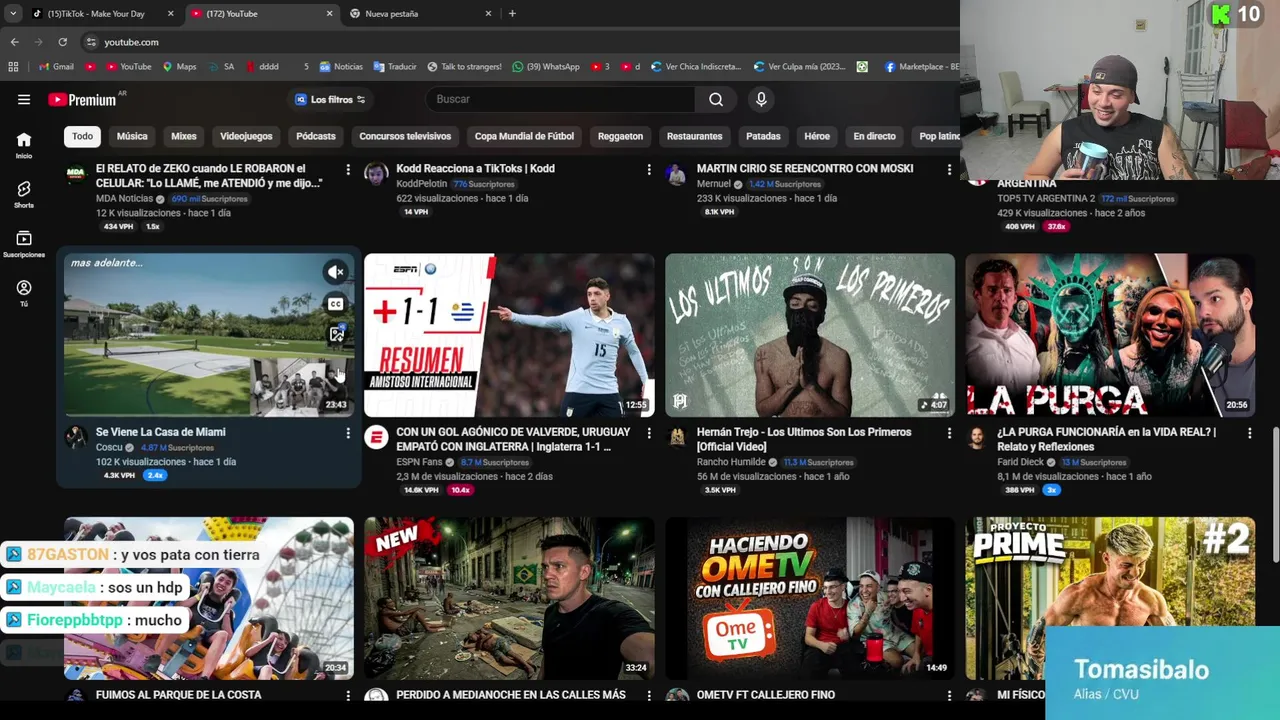Toggle captions on the Casa de Miami preview
The height and width of the screenshot is (720, 1280).
[x=336, y=304]
